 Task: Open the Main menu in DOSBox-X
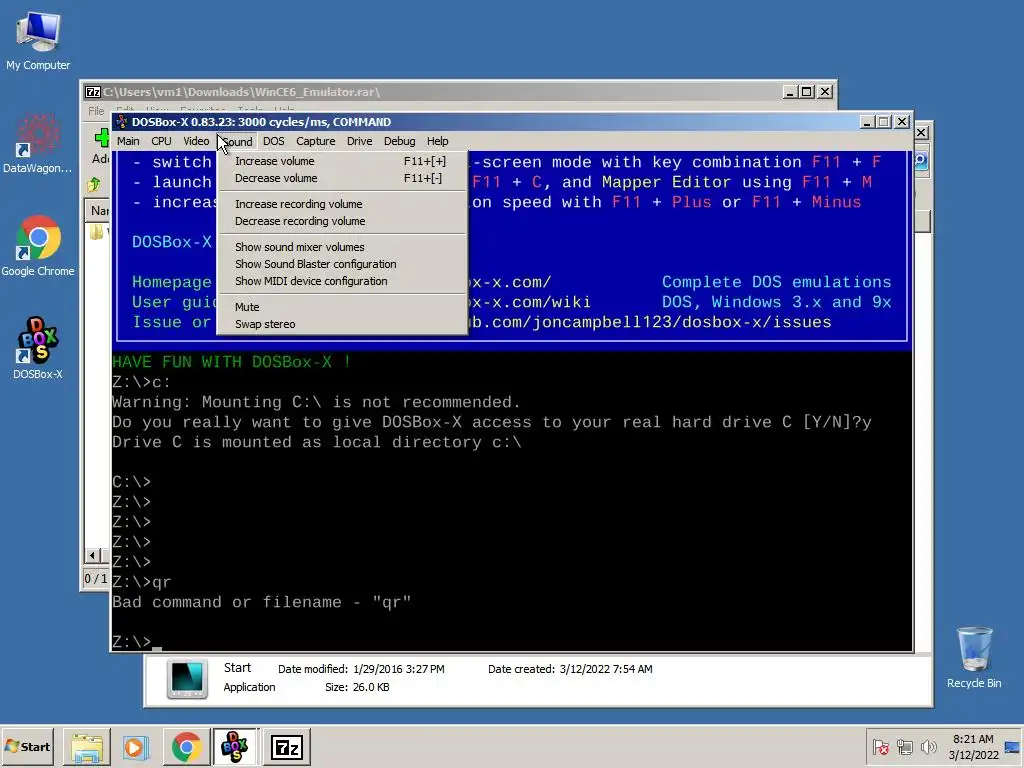pyautogui.click(x=128, y=141)
